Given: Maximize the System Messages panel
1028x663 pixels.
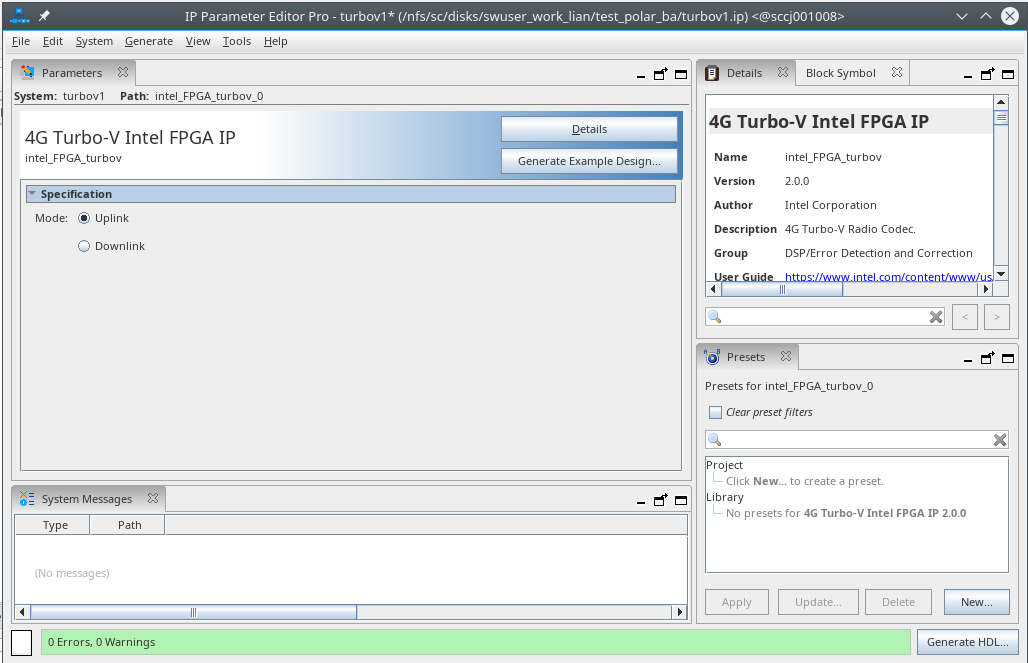Looking at the screenshot, I should pos(681,500).
